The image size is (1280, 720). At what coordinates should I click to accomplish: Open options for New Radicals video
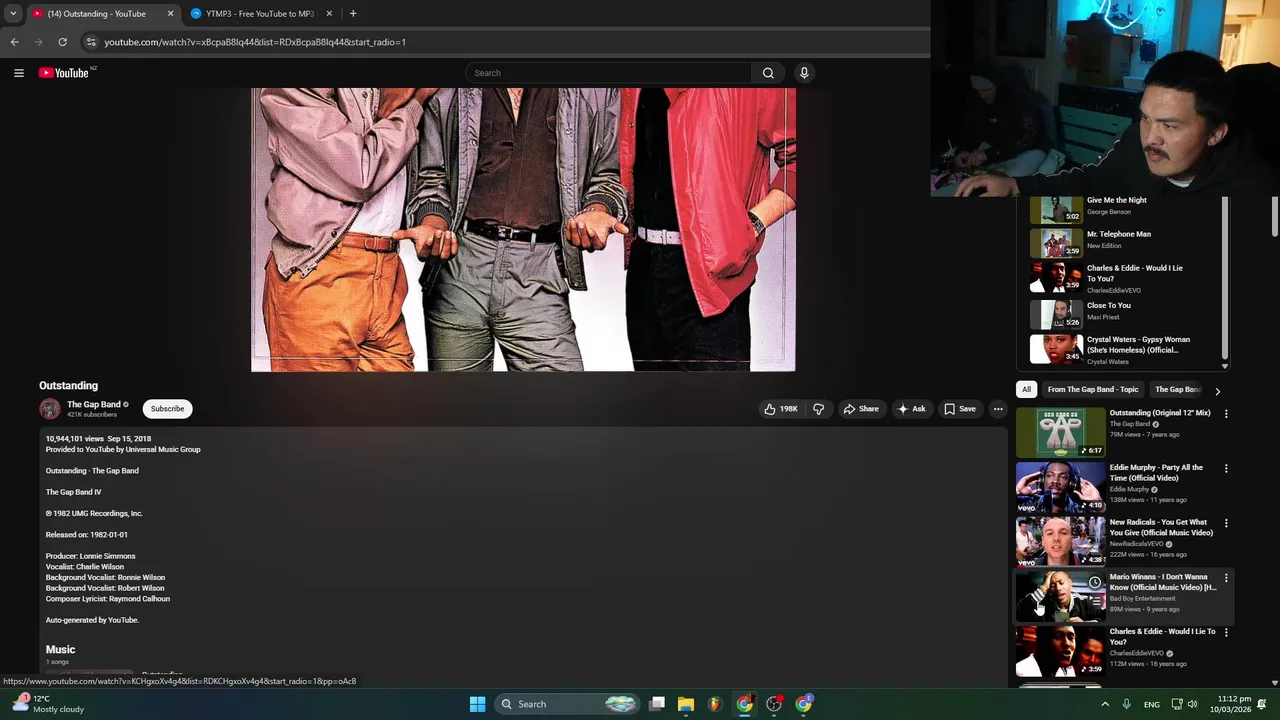(1226, 523)
